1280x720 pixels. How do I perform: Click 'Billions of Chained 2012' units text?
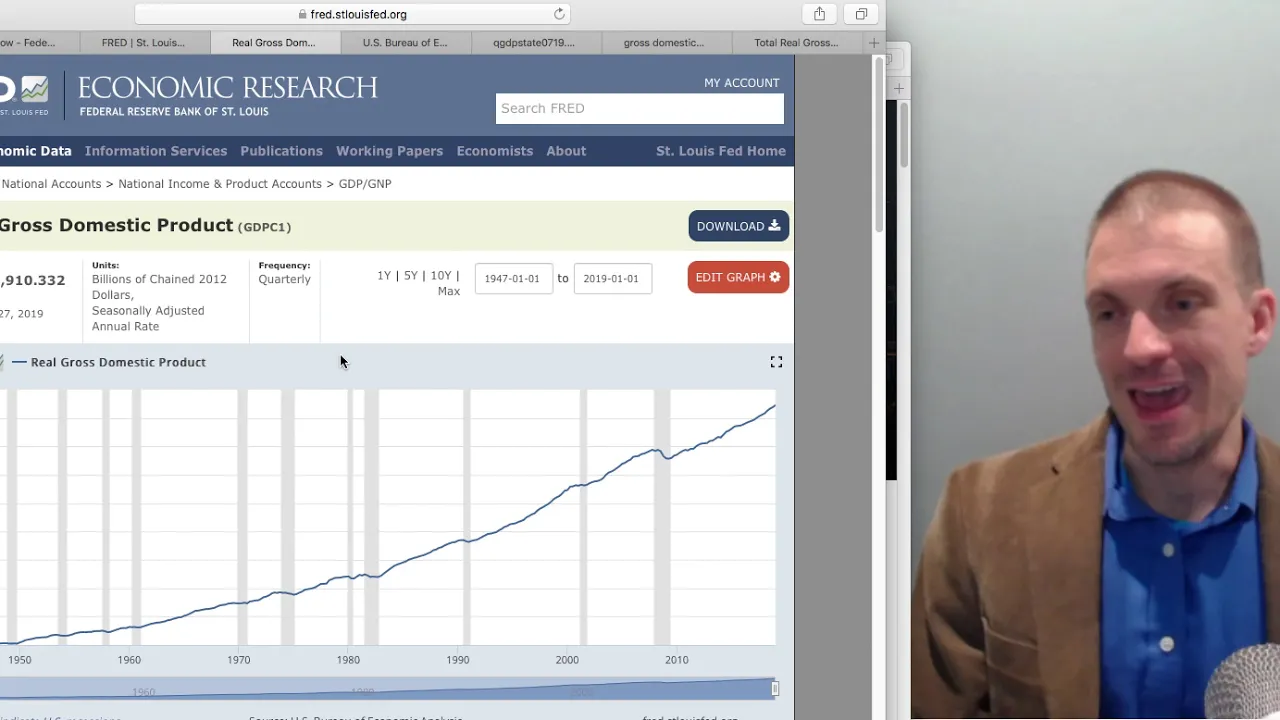pyautogui.click(x=159, y=279)
